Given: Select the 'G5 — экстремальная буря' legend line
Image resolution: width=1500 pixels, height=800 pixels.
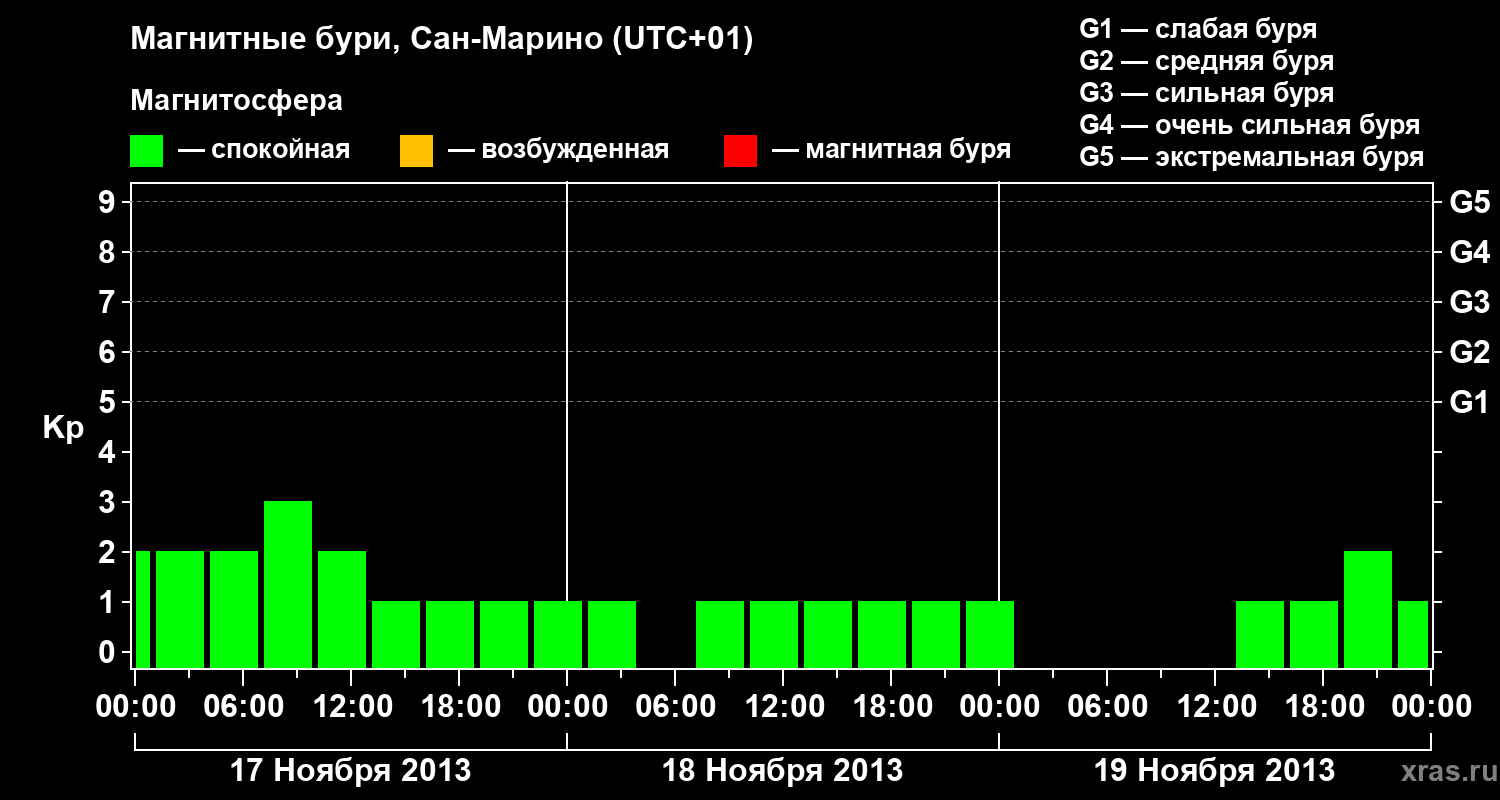Looking at the screenshot, I should click(1252, 157).
